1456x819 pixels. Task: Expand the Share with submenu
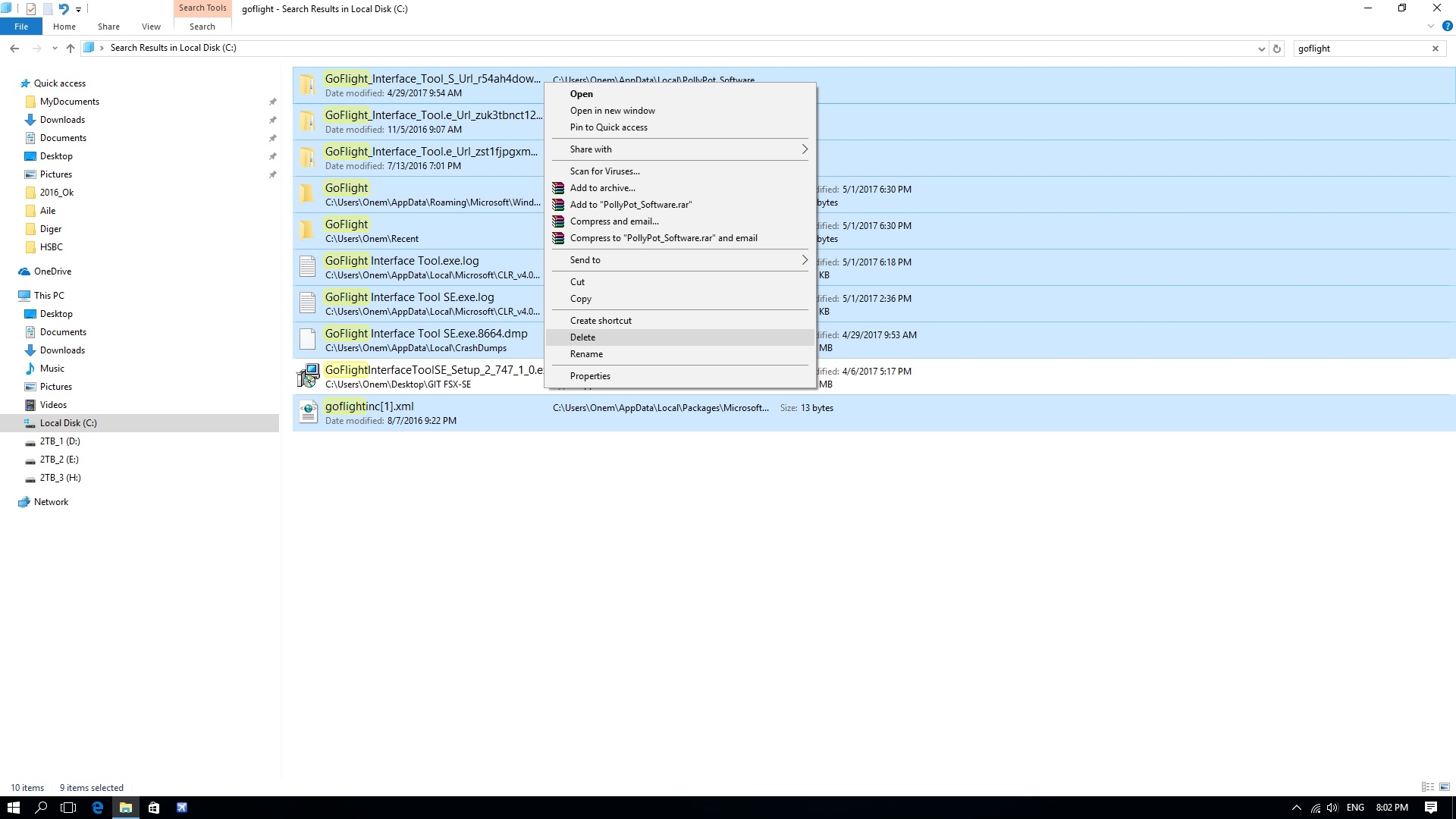(x=679, y=149)
